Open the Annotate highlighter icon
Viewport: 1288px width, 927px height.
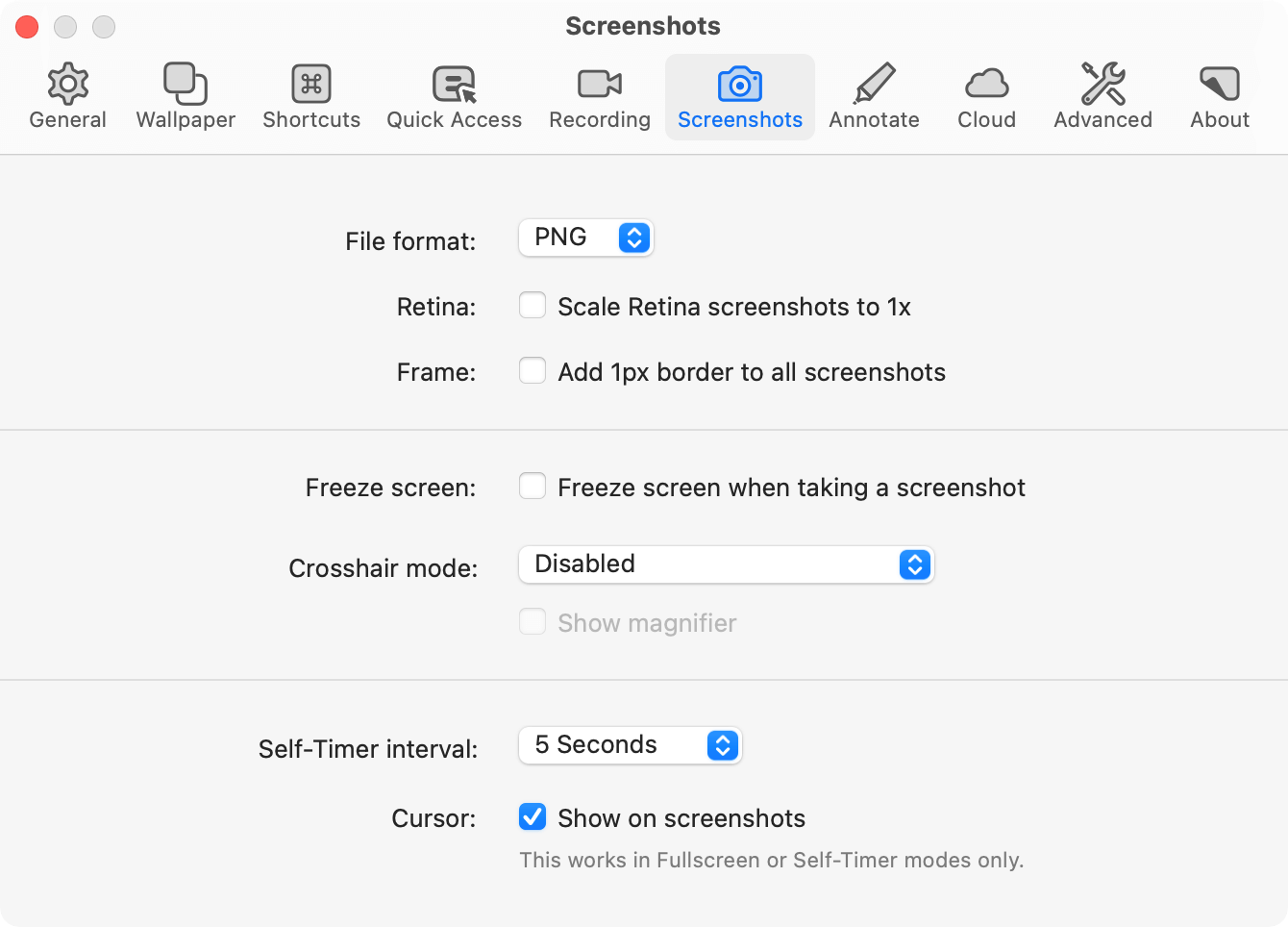click(x=874, y=85)
